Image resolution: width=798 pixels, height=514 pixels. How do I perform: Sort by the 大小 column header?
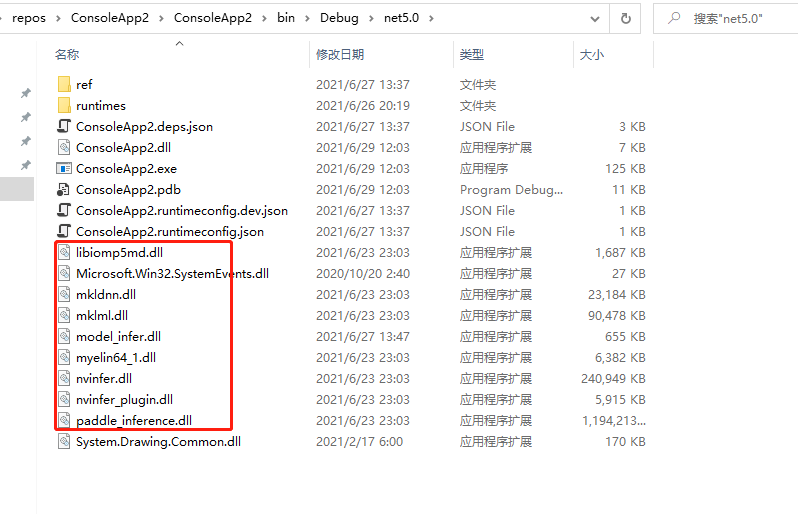(x=591, y=55)
